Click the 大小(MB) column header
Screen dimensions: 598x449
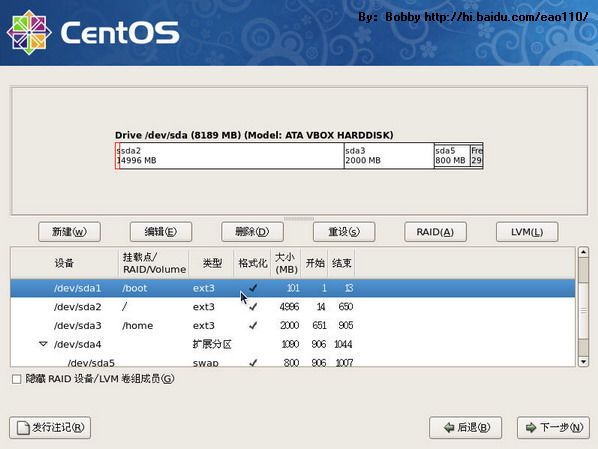click(286, 263)
